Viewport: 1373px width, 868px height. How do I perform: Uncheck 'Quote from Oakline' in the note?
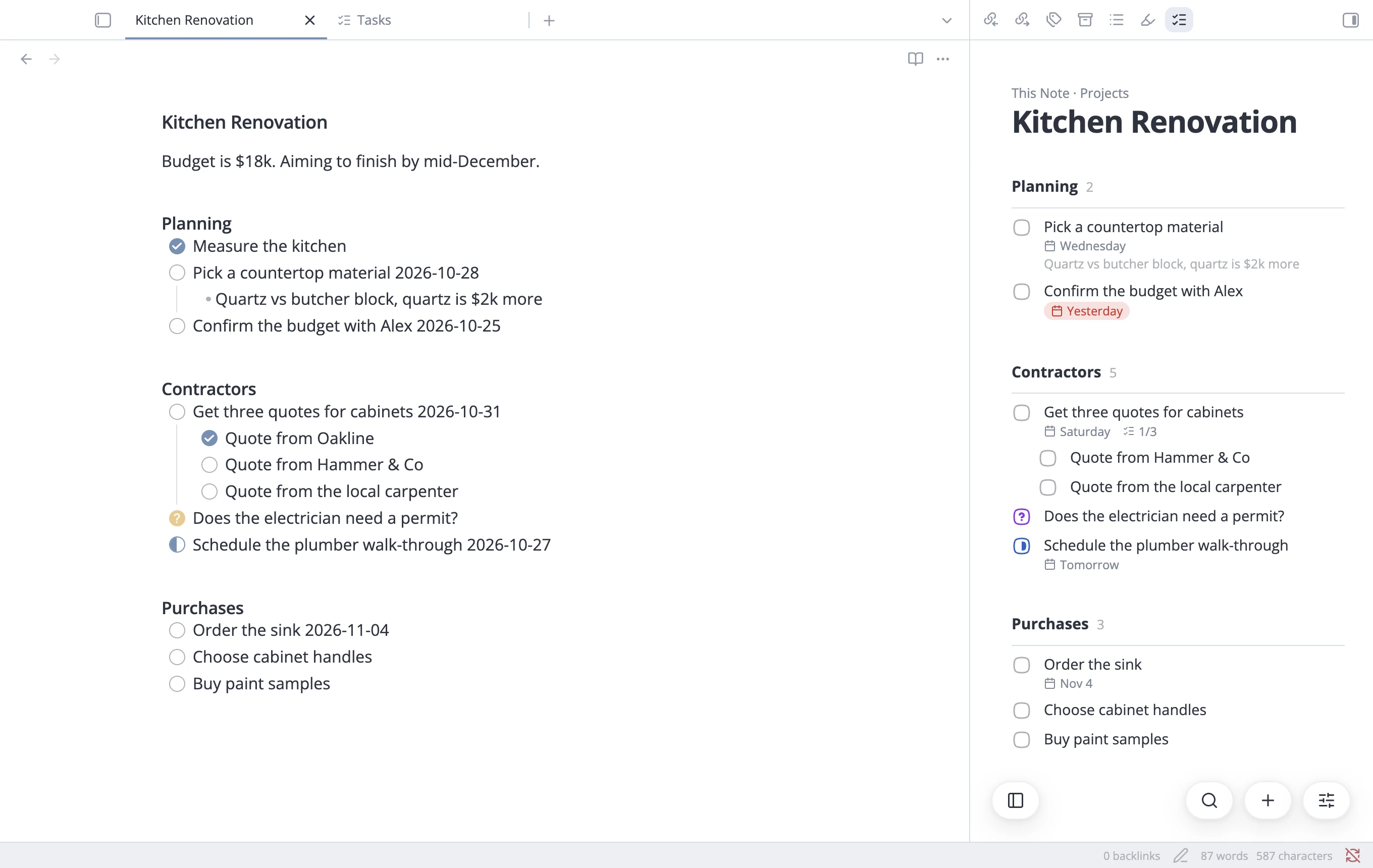pyautogui.click(x=209, y=438)
